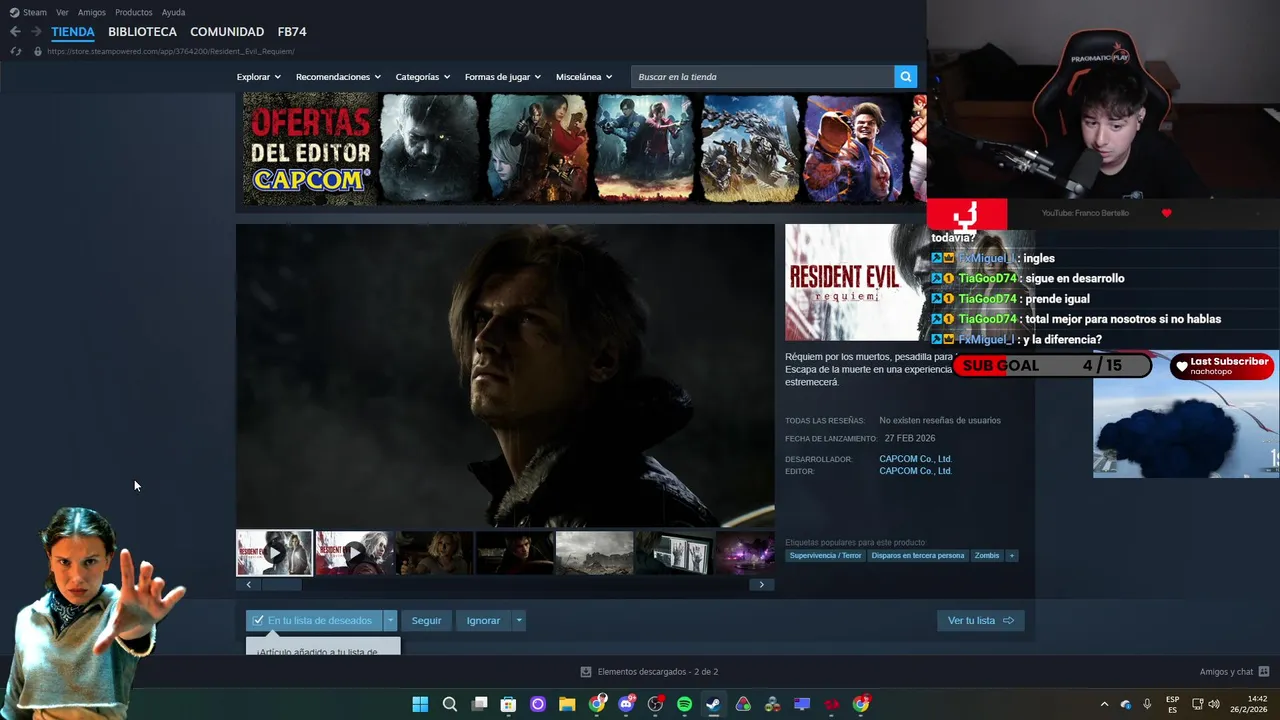Viewport: 1280px width, 720px height.
Task: Open OBS Studio from the taskbar
Action: 655,704
